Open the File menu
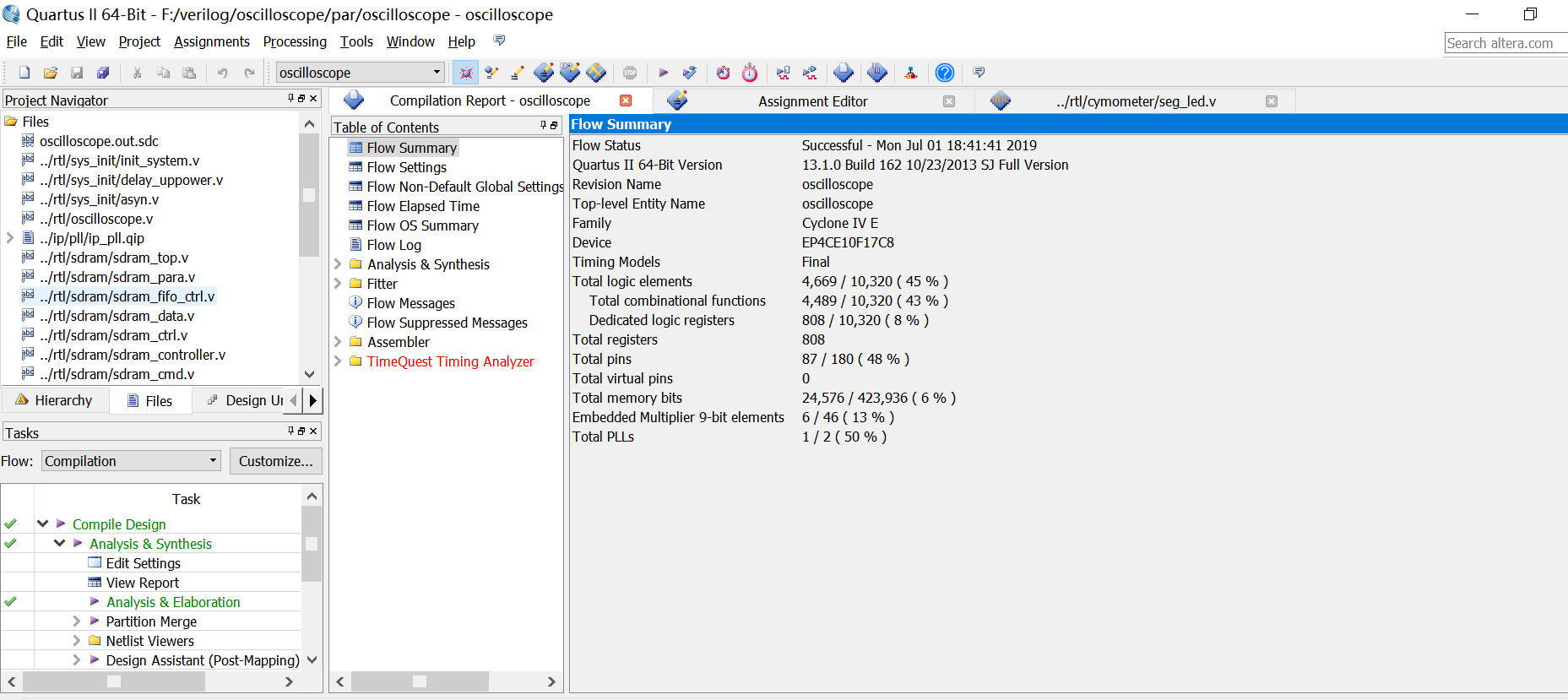 17,41
